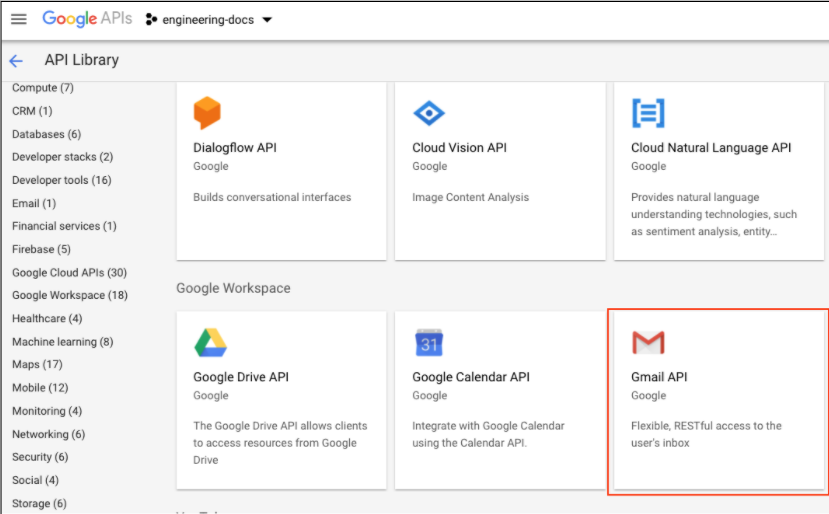Click the API Library page title
This screenshot has width=829, height=514.
(81, 60)
